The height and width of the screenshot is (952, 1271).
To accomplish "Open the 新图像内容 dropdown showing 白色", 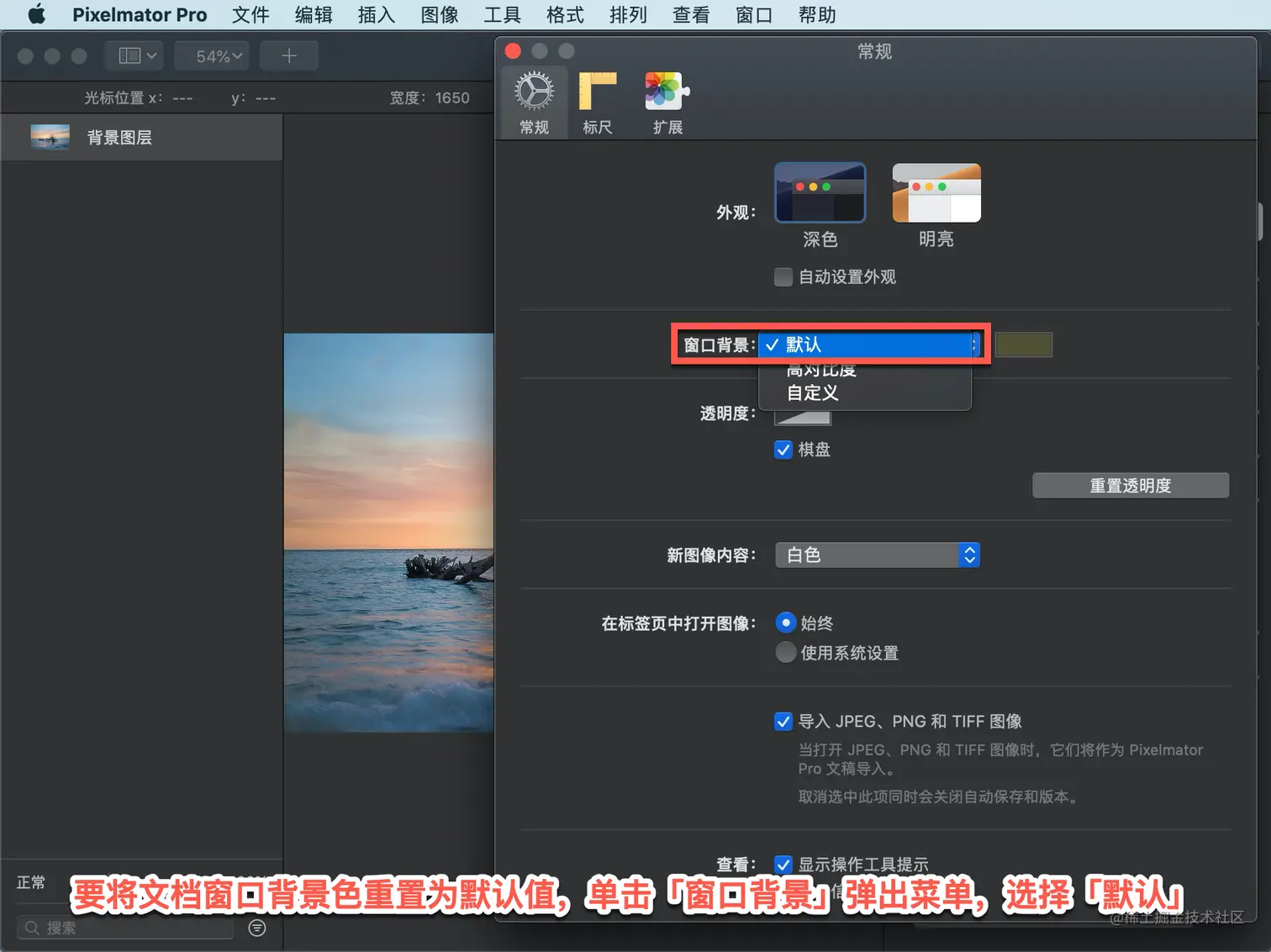I will (878, 555).
